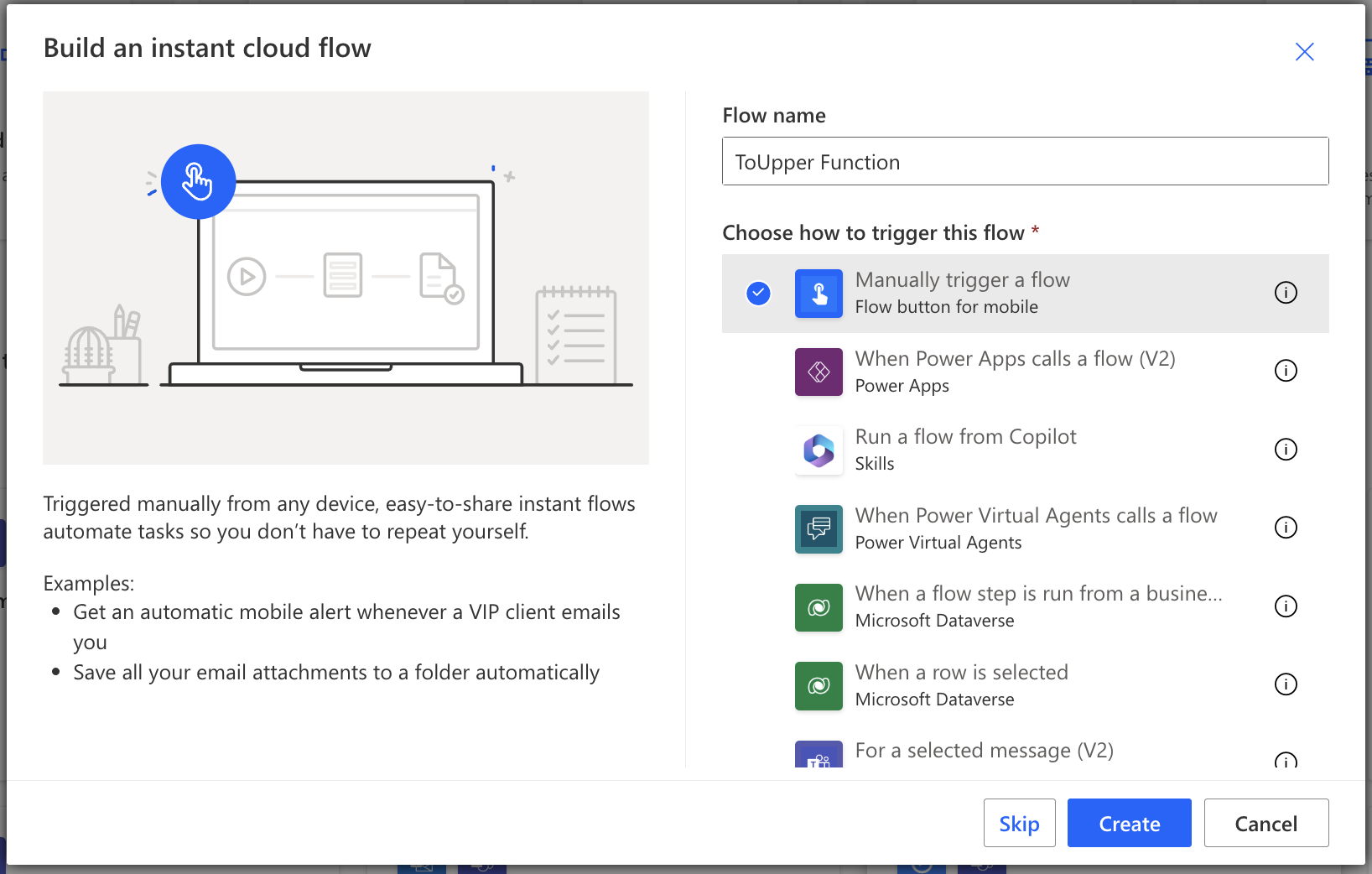Click the Dataverse icon for row selected
This screenshot has width=1372, height=874.
coord(819,685)
